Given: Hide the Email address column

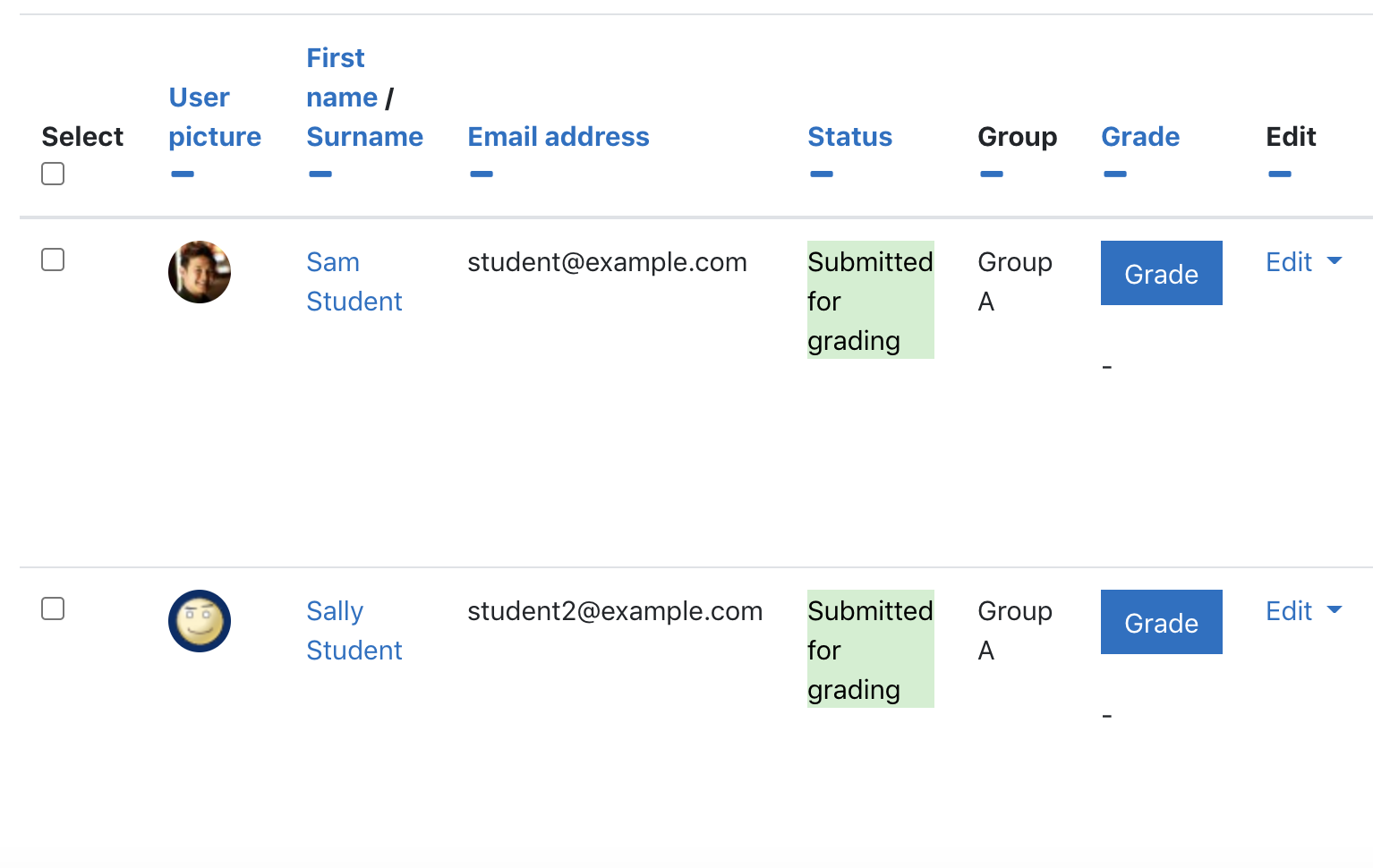Looking at the screenshot, I should (482, 174).
